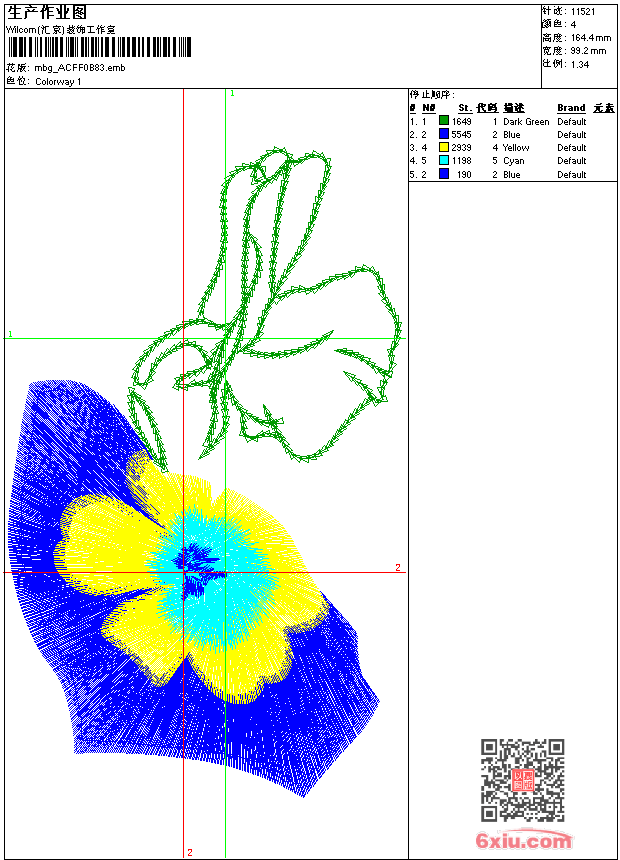
Task: Click stitch count 5545 in row 2
Action: tap(461, 134)
